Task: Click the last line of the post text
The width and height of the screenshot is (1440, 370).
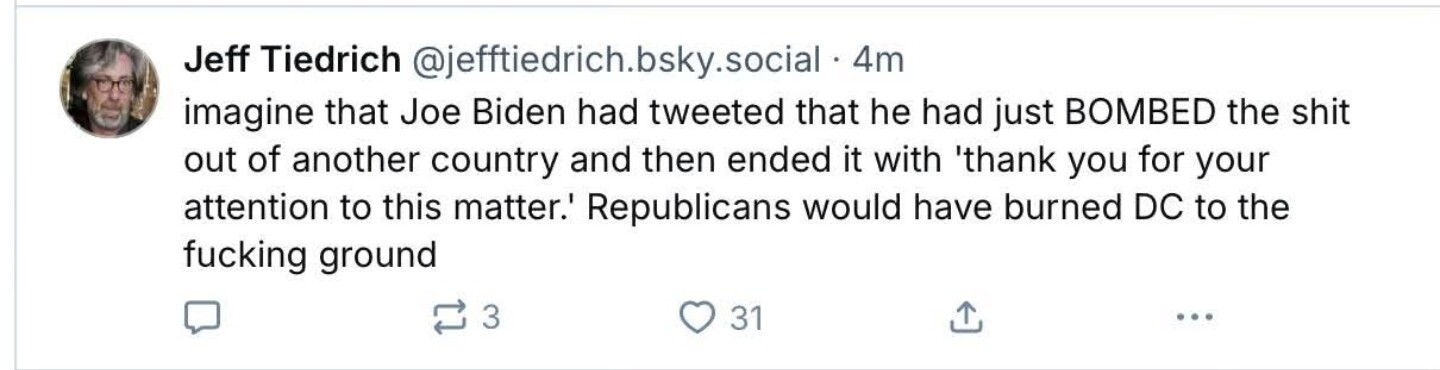Action: [310, 256]
